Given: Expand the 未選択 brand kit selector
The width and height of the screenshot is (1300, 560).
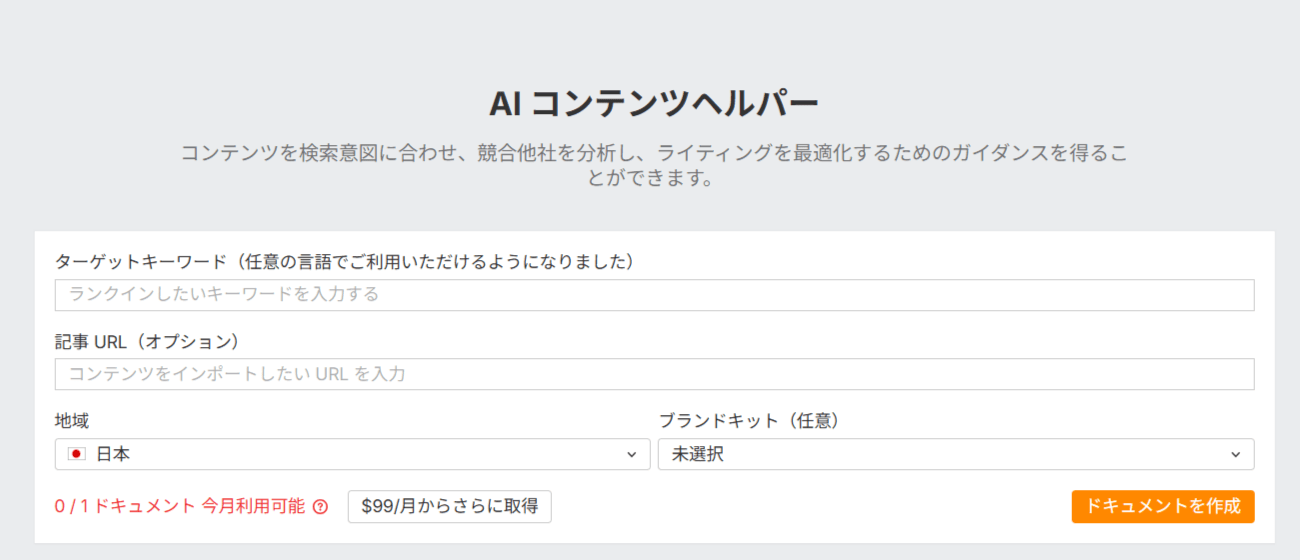Looking at the screenshot, I should 955,454.
